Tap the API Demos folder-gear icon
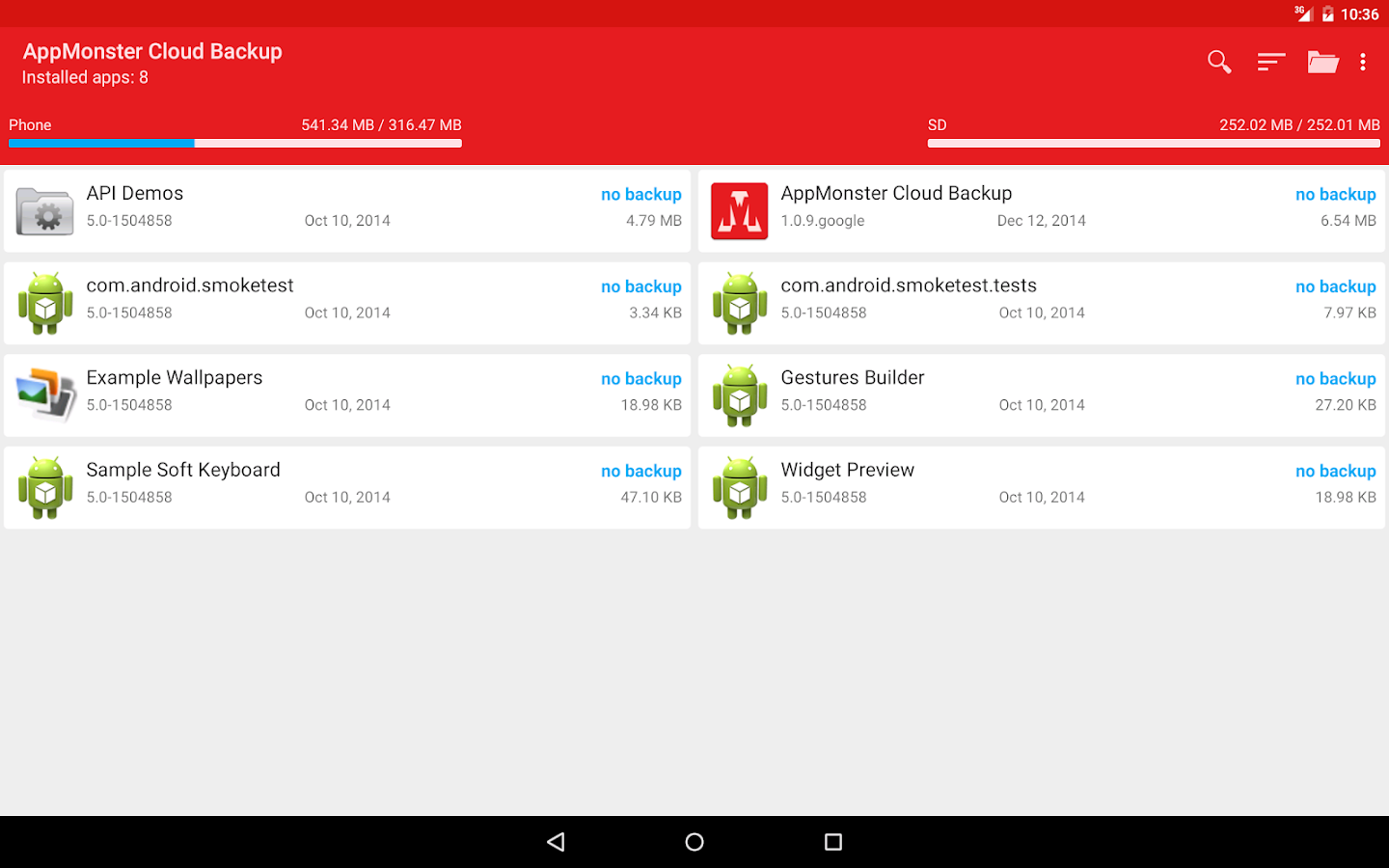Screen dimensions: 1389x868 click(45, 211)
